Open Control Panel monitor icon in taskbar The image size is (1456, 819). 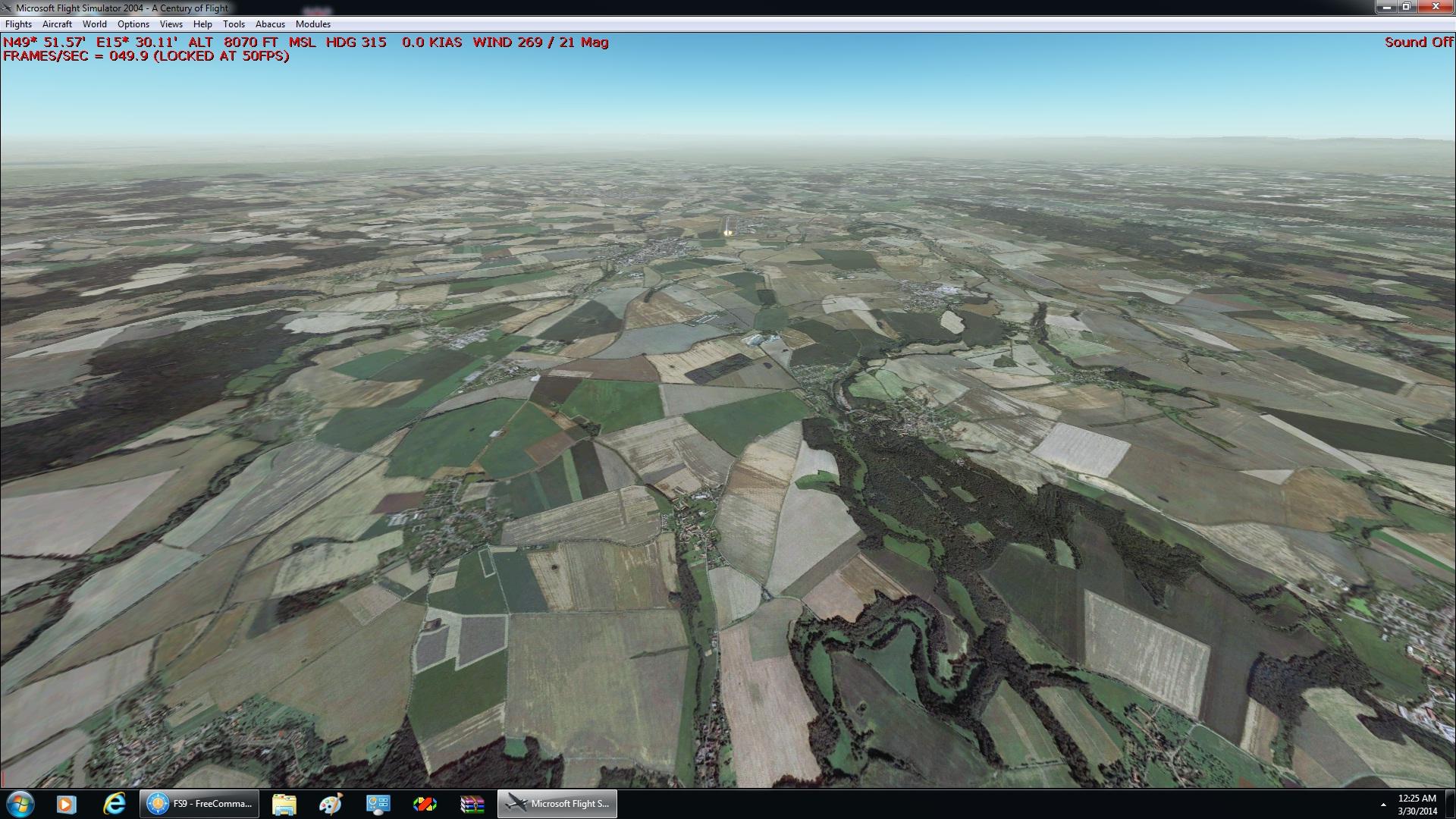coord(378,804)
